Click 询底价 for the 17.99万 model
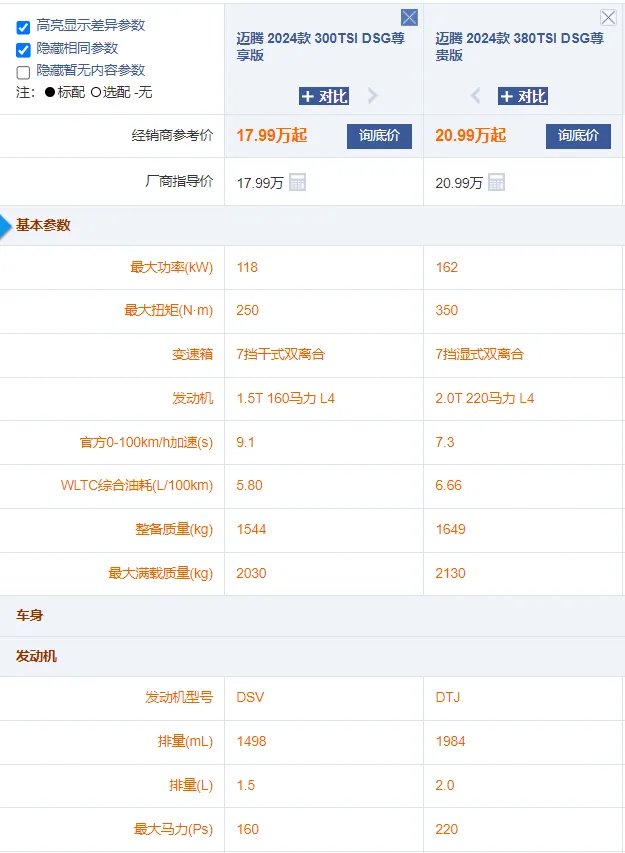 [379, 136]
